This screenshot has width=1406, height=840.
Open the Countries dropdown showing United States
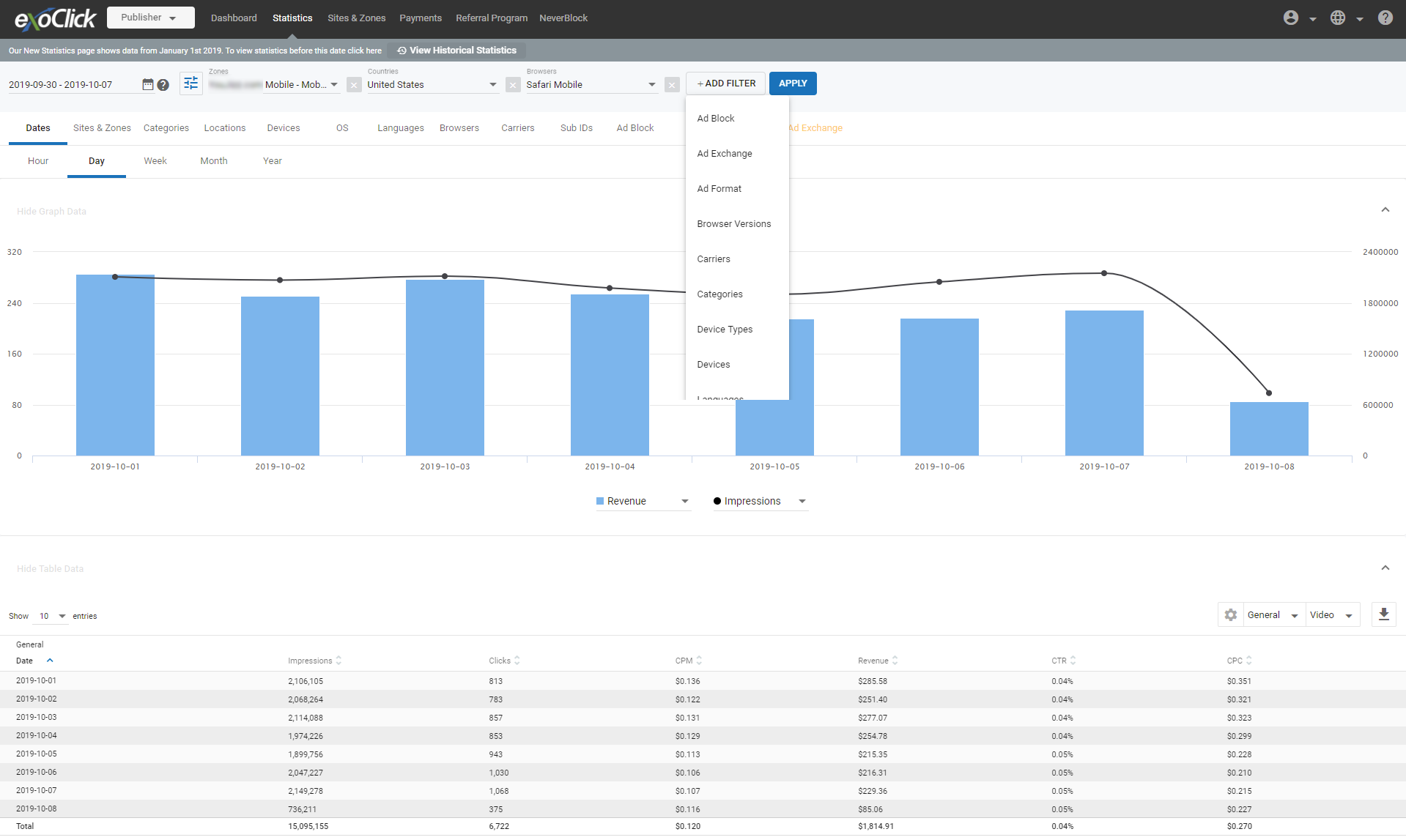432,85
